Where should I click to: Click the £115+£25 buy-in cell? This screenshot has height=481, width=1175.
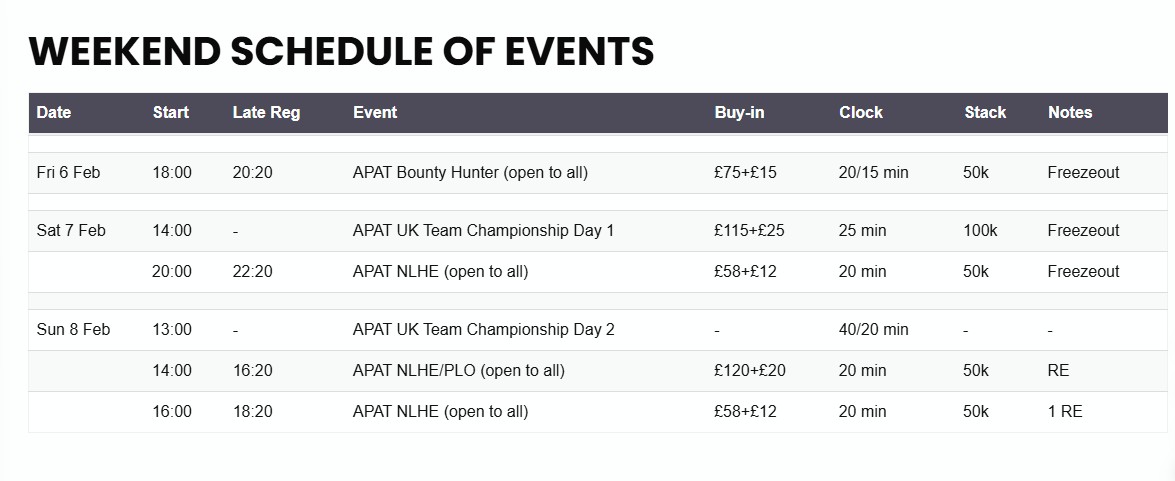click(749, 231)
